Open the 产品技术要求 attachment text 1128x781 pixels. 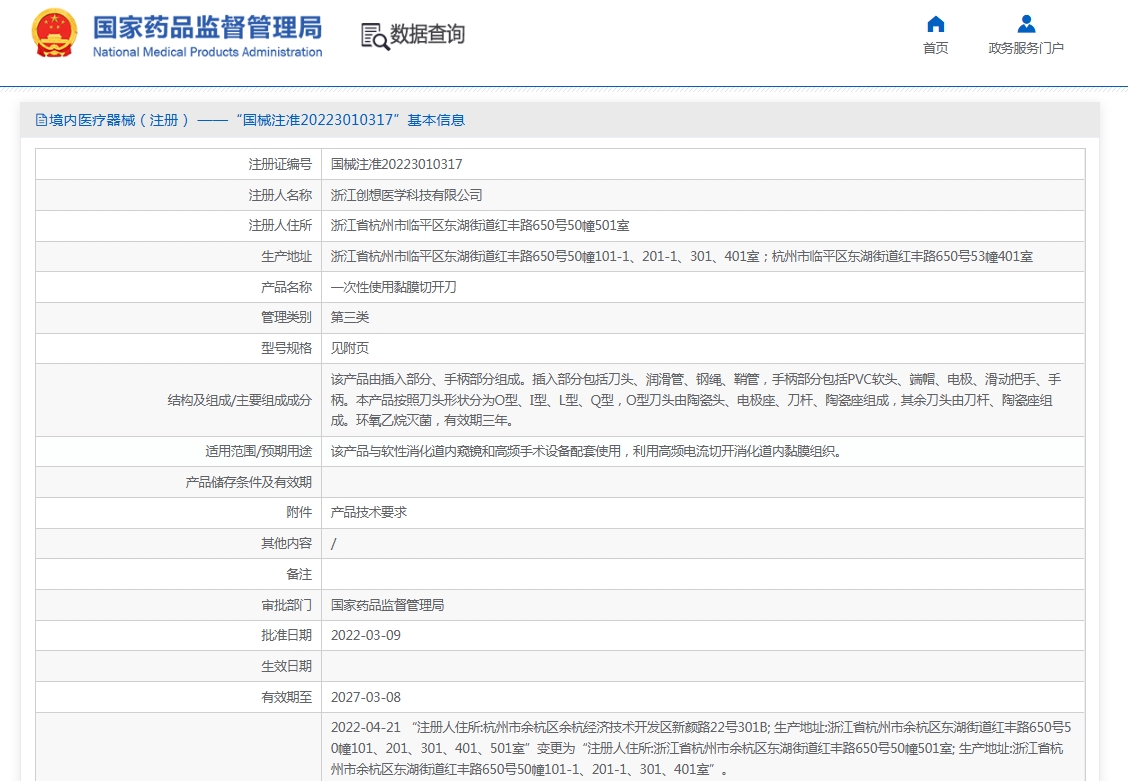[x=368, y=512]
